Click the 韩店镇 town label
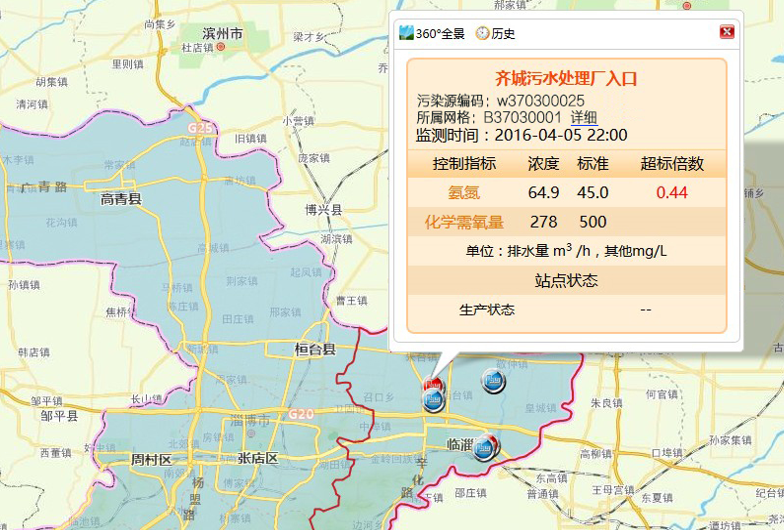The height and width of the screenshot is (530, 784). [34, 352]
